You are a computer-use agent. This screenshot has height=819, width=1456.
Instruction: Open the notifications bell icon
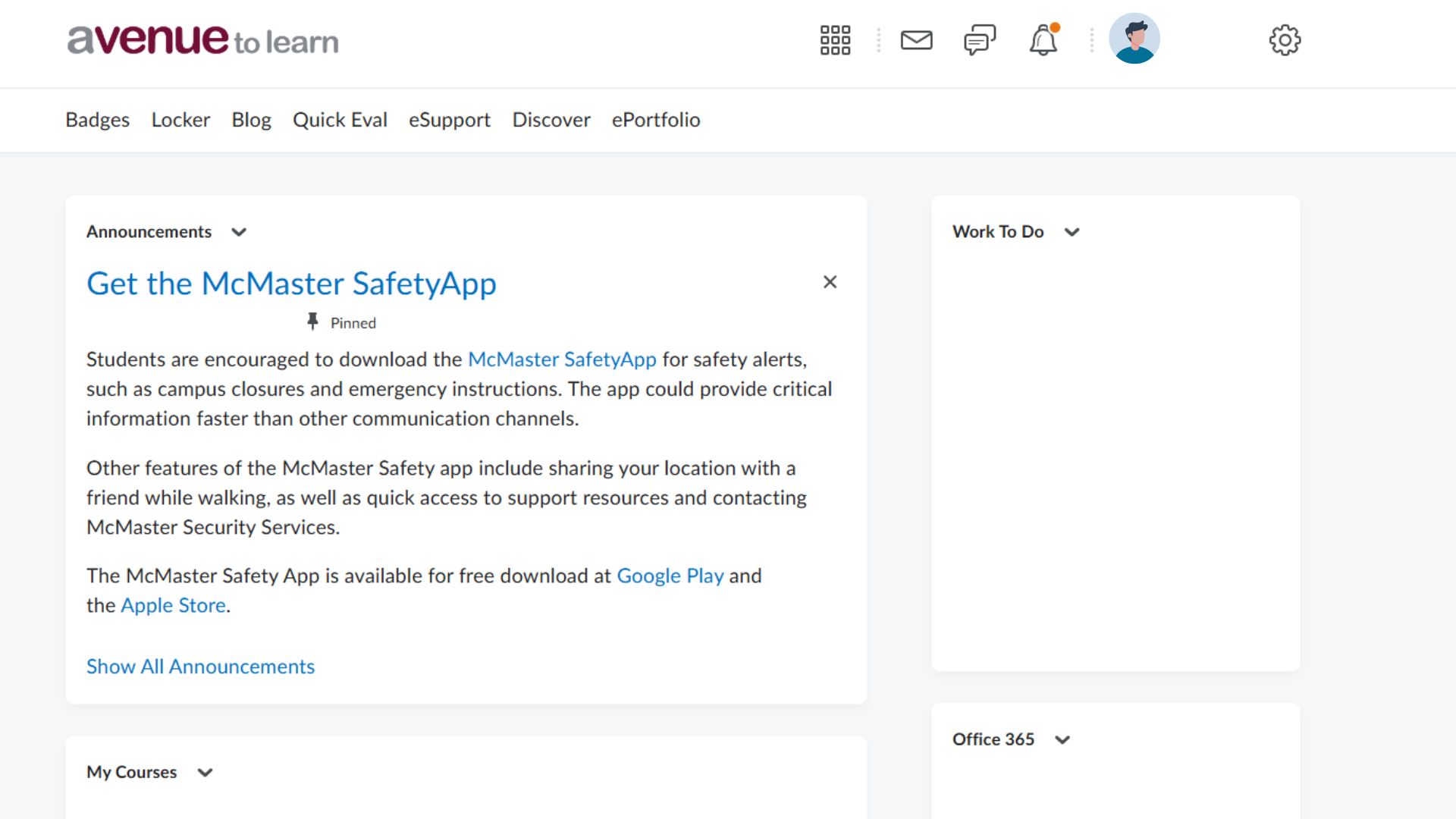pyautogui.click(x=1043, y=40)
